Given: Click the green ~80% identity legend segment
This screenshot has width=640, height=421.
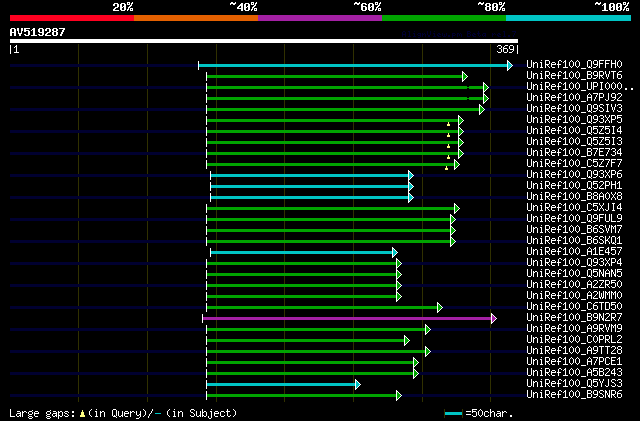Looking at the screenshot, I should tap(444, 18).
